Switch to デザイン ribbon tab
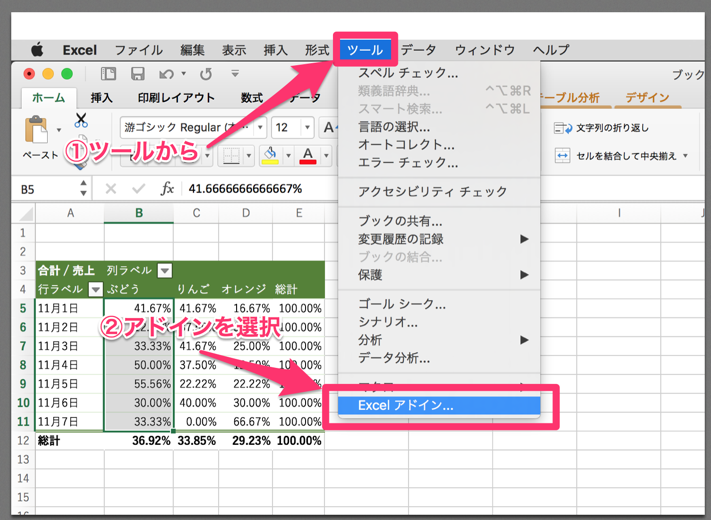Screen dimensions: 711x520 647,97
